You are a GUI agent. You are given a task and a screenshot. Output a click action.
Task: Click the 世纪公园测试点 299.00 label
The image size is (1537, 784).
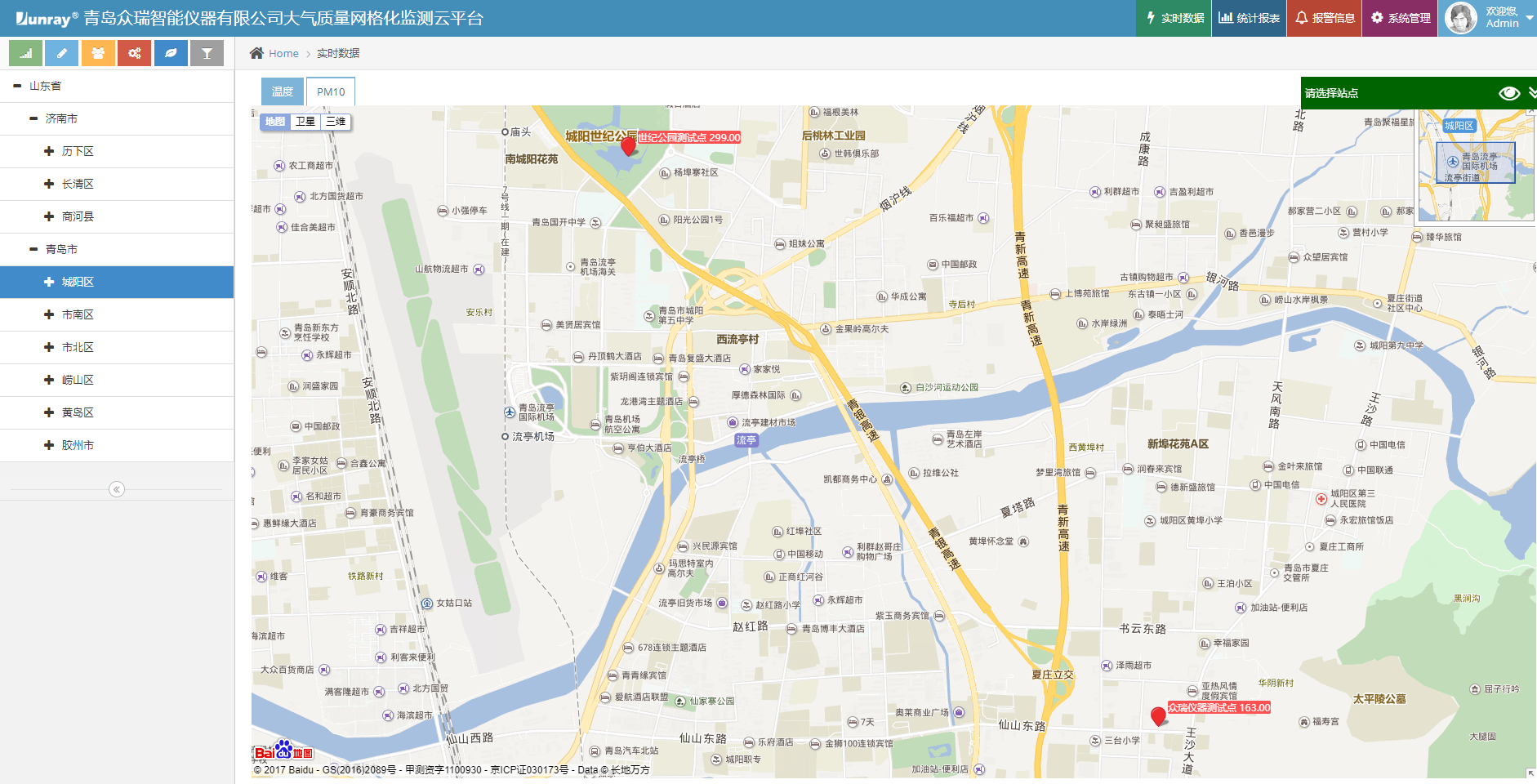(688, 137)
